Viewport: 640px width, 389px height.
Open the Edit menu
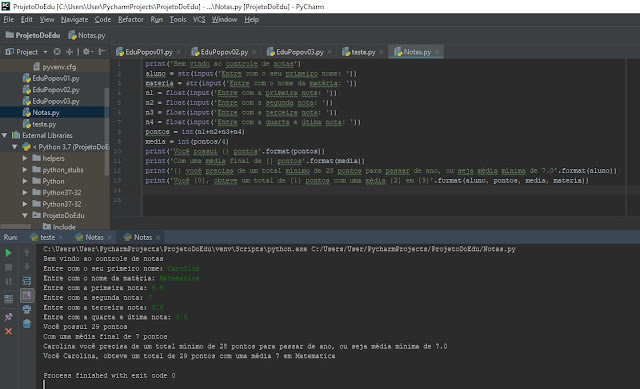(27, 20)
